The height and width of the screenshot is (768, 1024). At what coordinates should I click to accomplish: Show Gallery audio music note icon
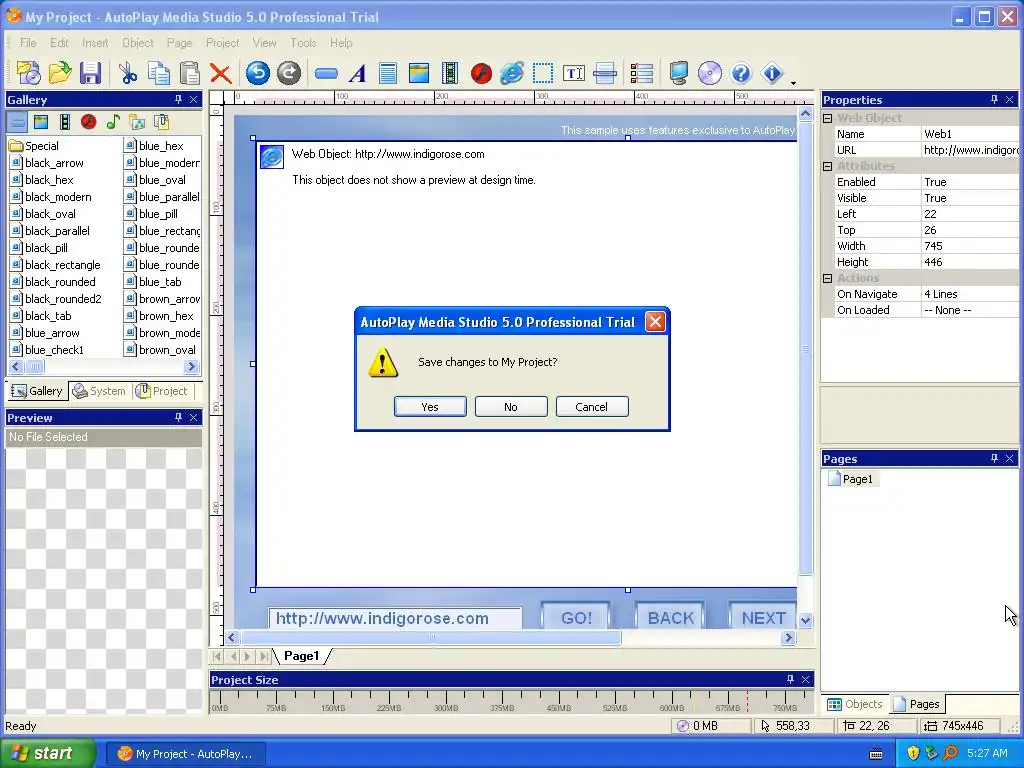coord(113,121)
